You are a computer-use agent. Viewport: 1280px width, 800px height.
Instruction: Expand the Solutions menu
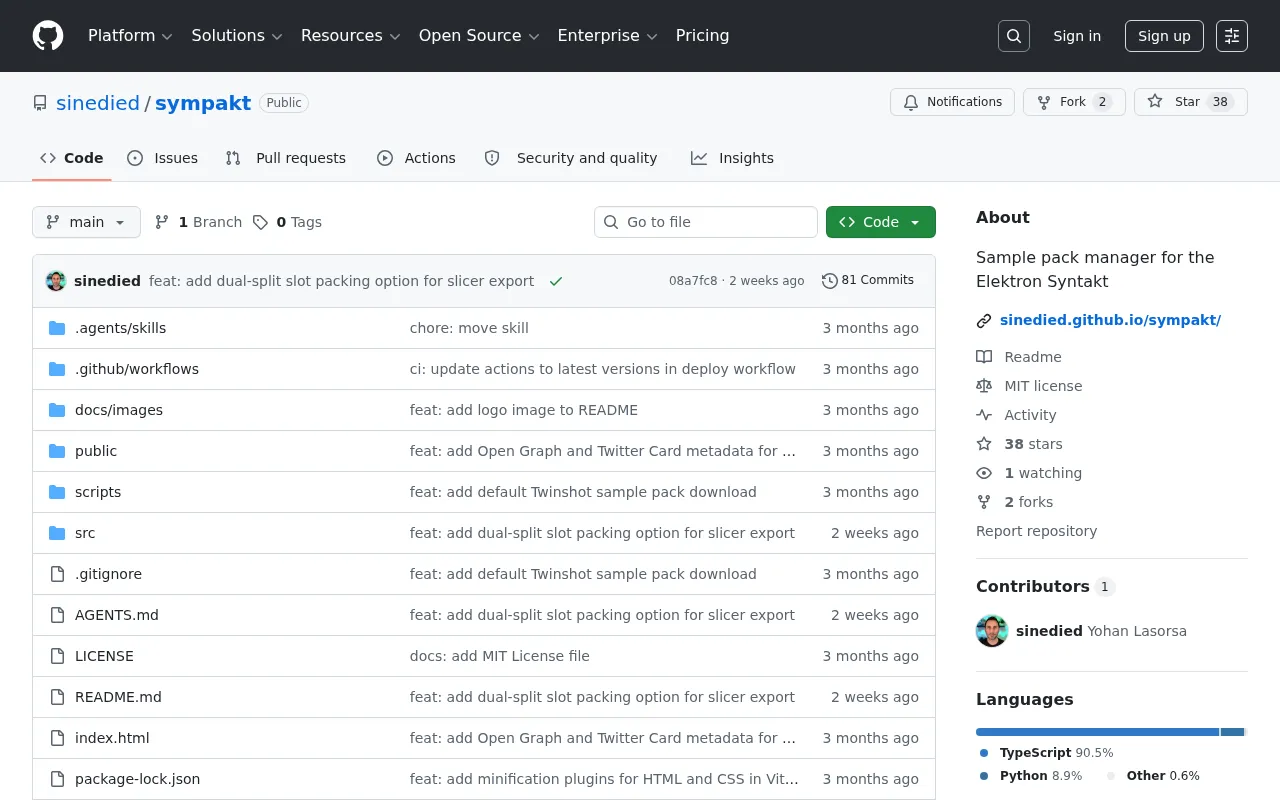pos(237,36)
